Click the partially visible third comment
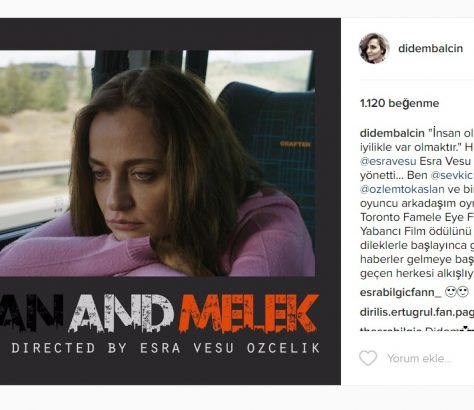The image size is (474, 410). pyautogui.click(x=417, y=329)
